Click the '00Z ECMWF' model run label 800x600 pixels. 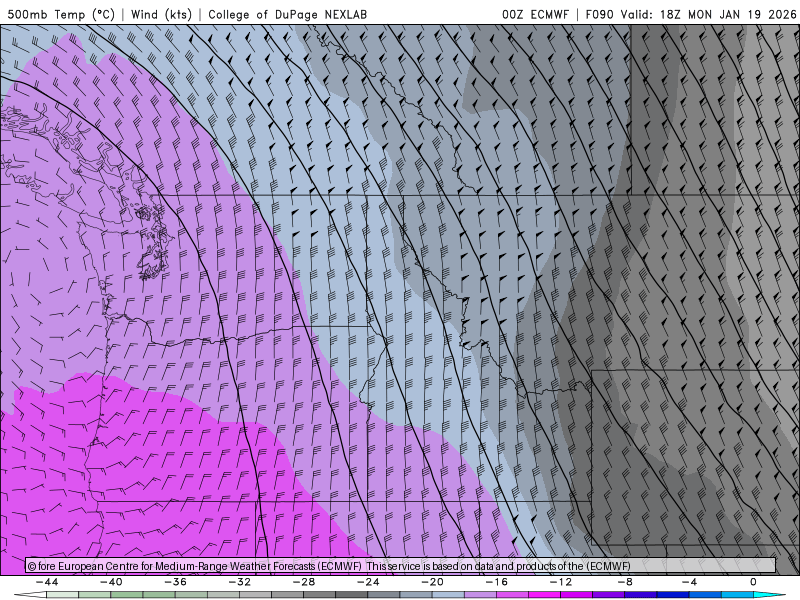(535, 14)
